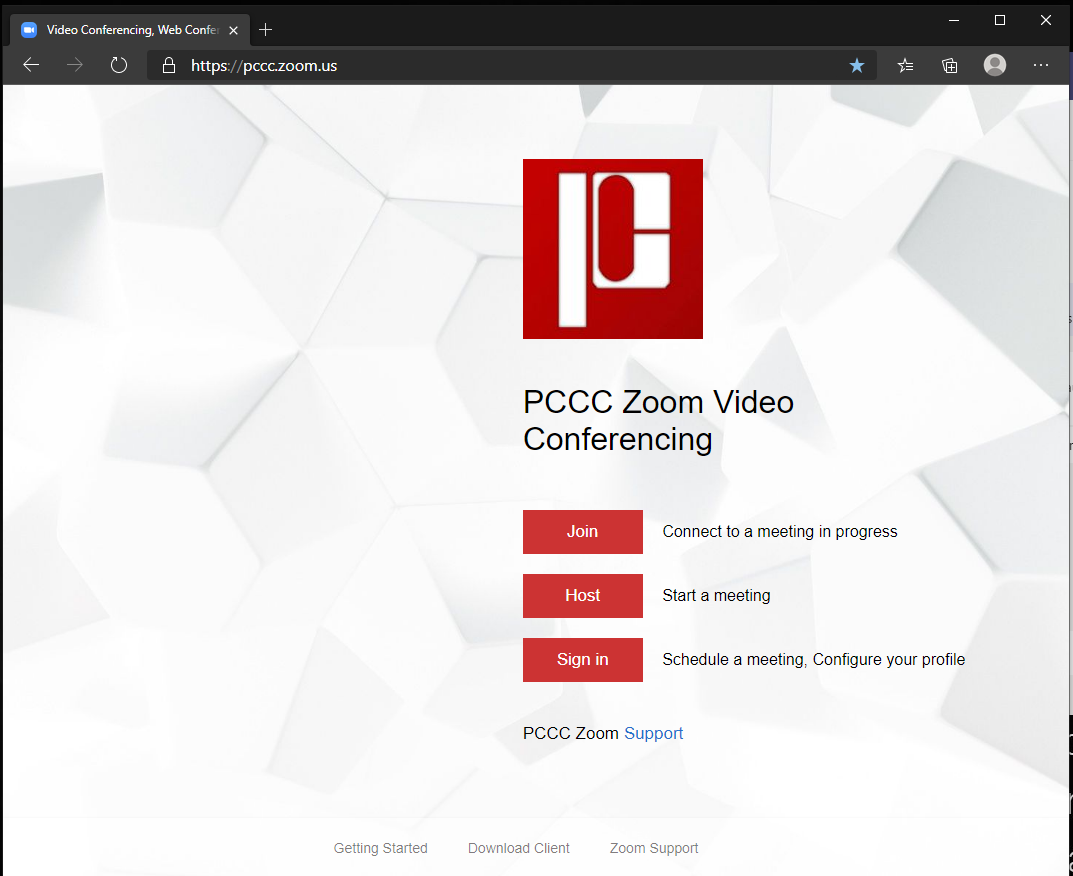This screenshot has height=876, width=1073.
Task: Open the Zoom Support footer link
Action: 654,848
